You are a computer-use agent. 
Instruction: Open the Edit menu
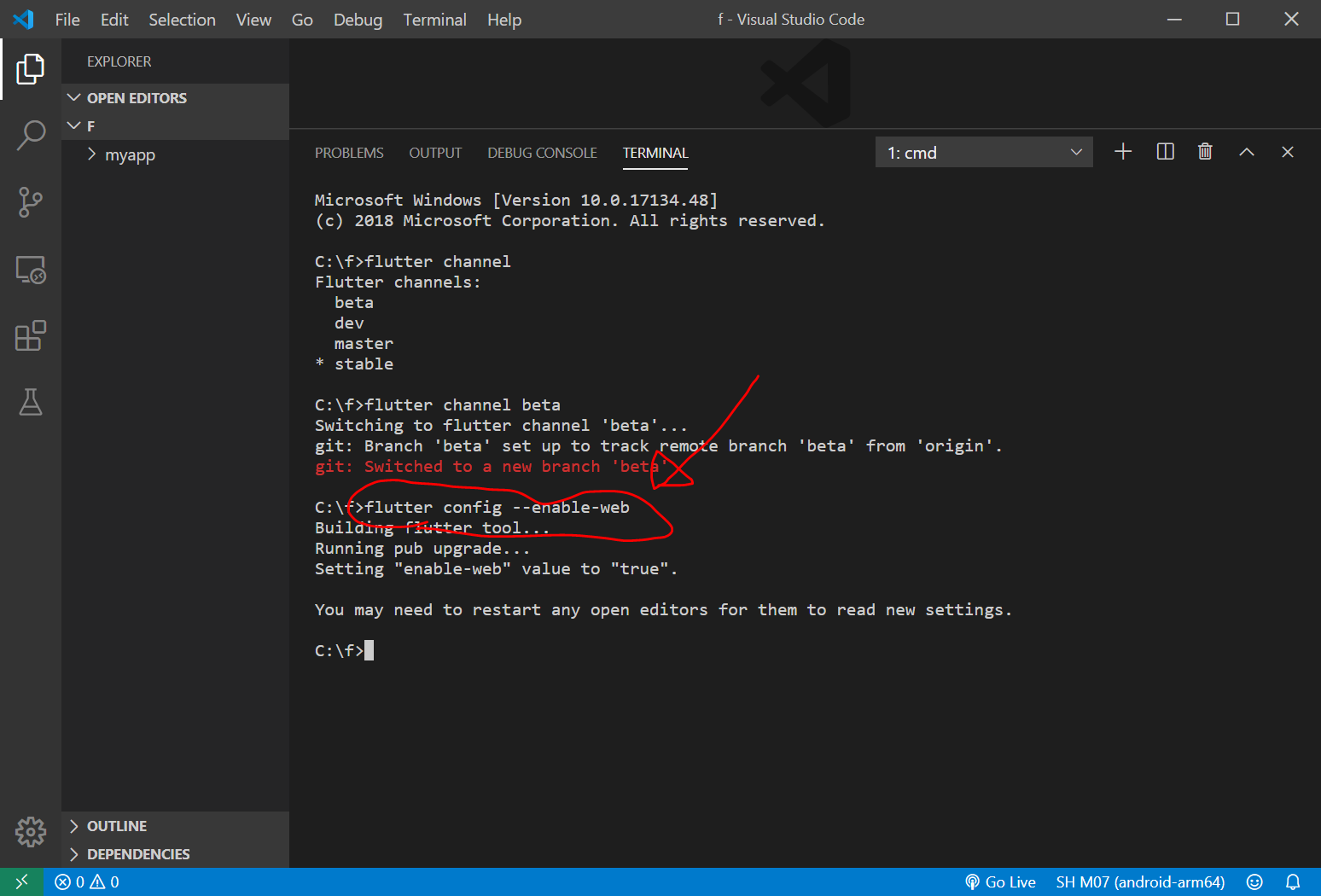114,20
